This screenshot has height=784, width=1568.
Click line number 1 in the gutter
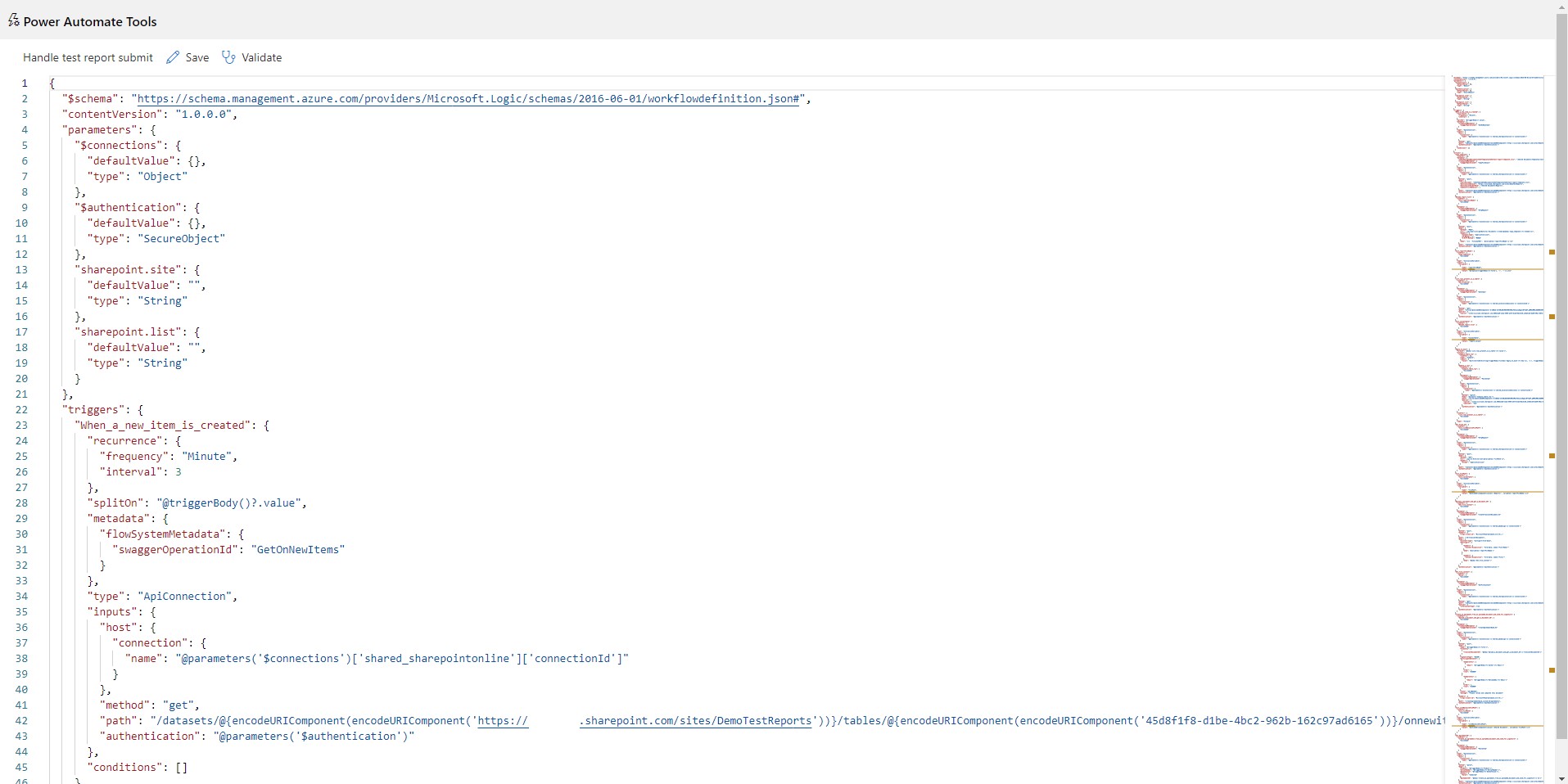(25, 83)
